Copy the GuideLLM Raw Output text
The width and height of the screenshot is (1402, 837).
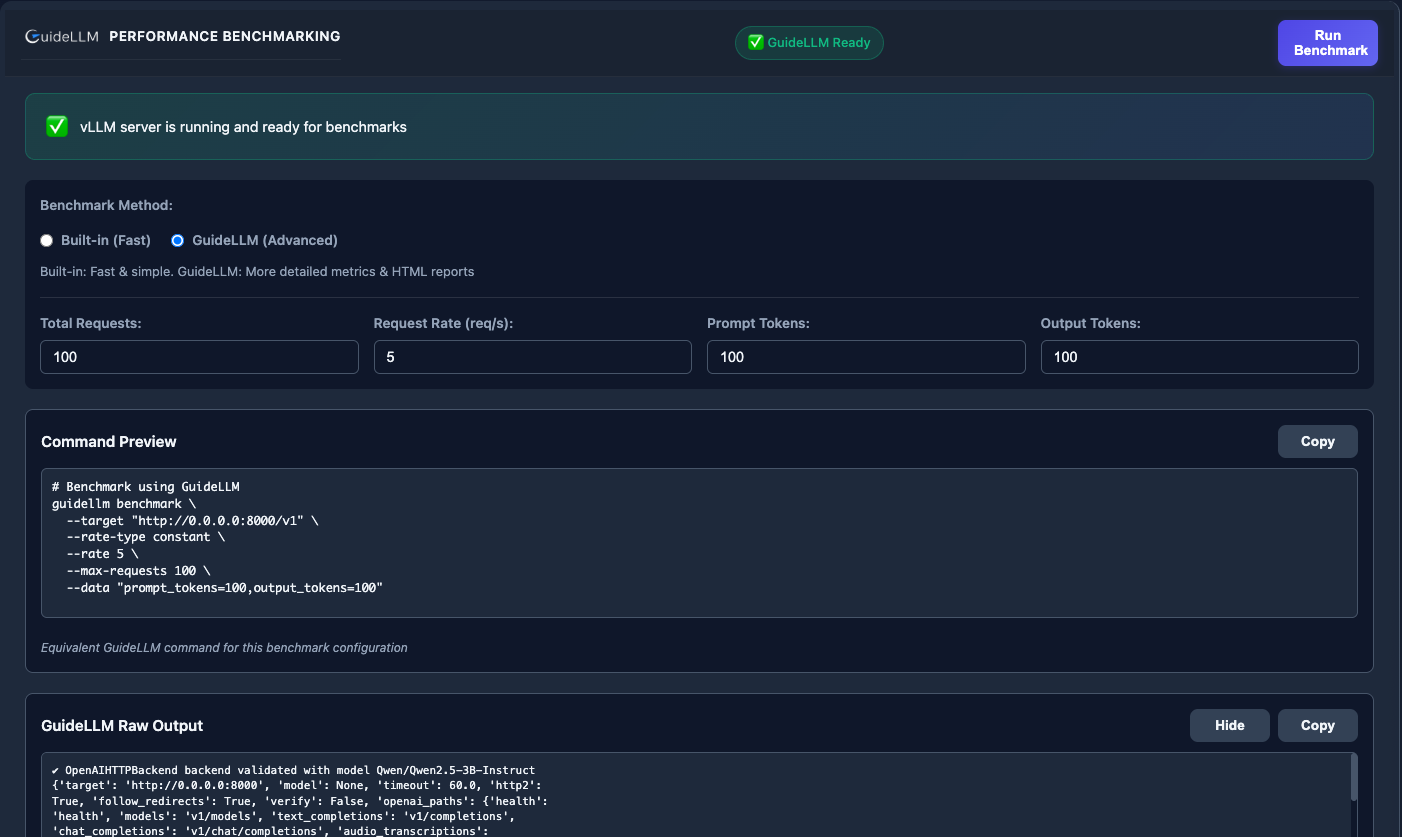point(1317,725)
